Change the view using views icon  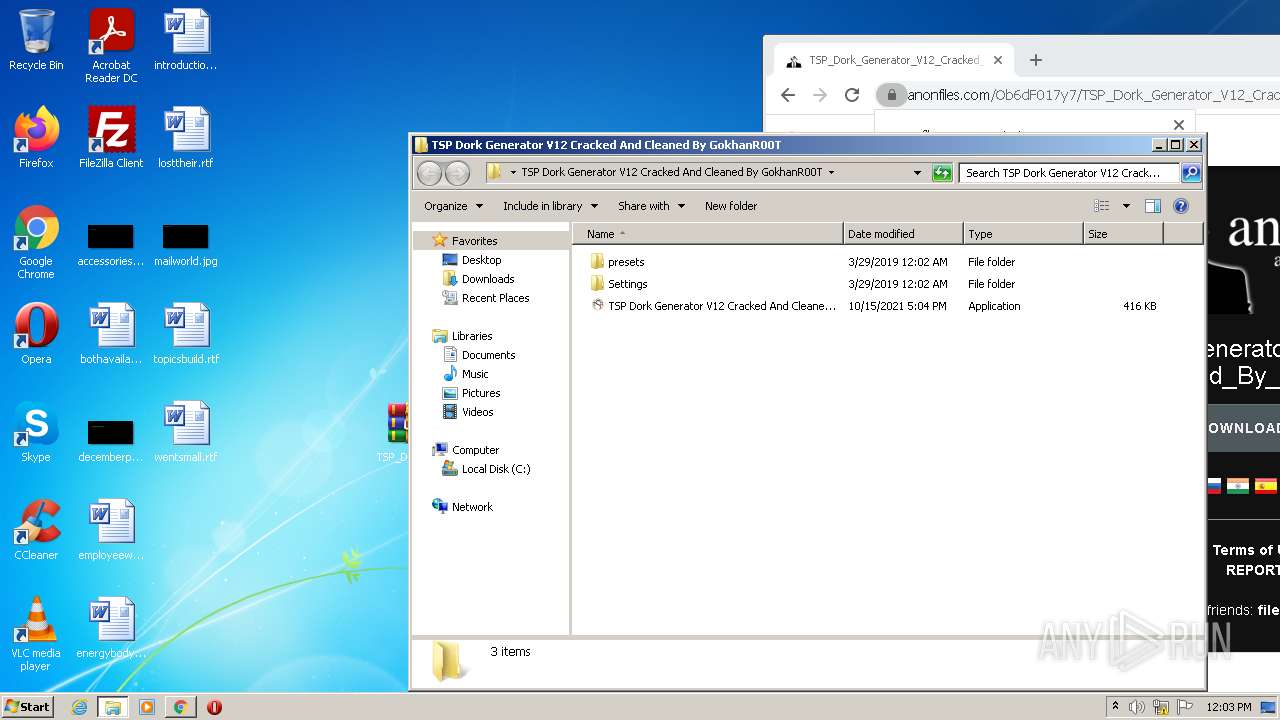(1102, 206)
